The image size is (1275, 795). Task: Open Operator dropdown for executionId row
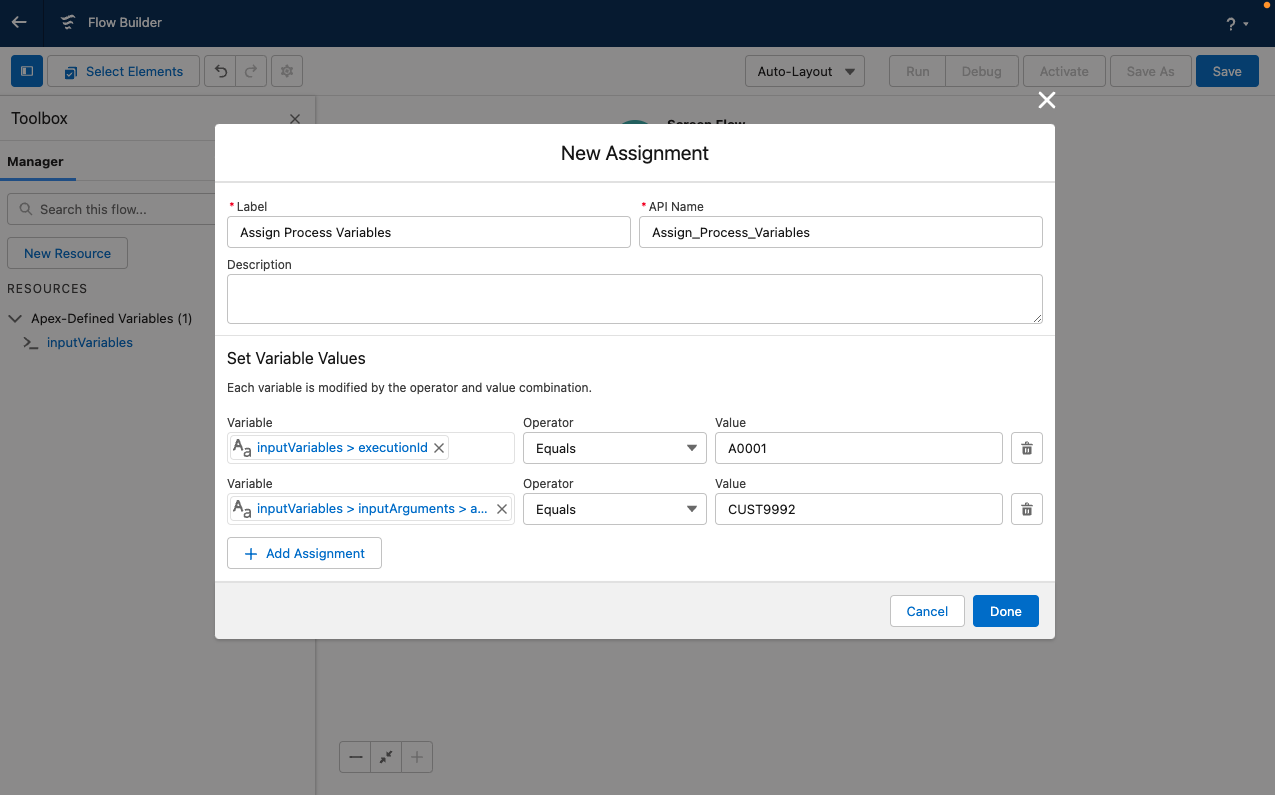[x=615, y=448]
